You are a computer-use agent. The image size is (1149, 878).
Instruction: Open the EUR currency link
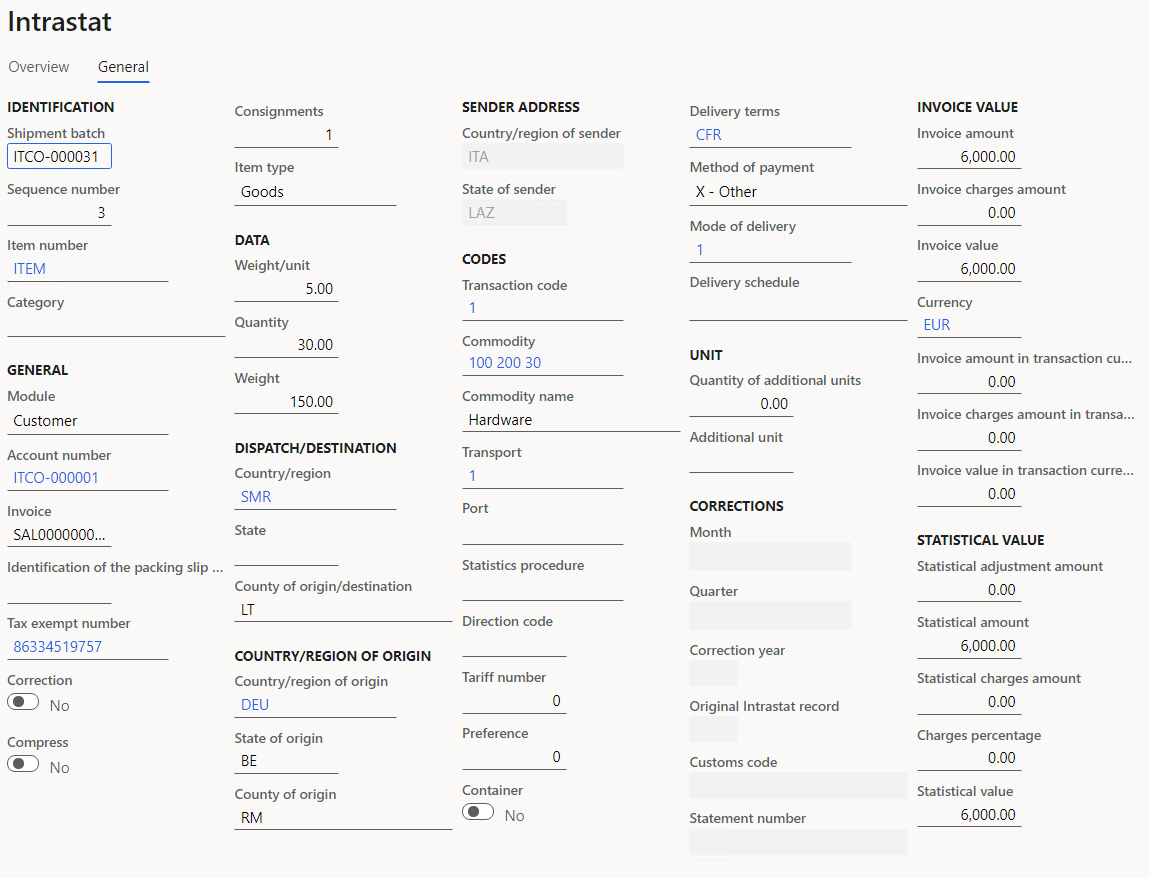tap(937, 325)
